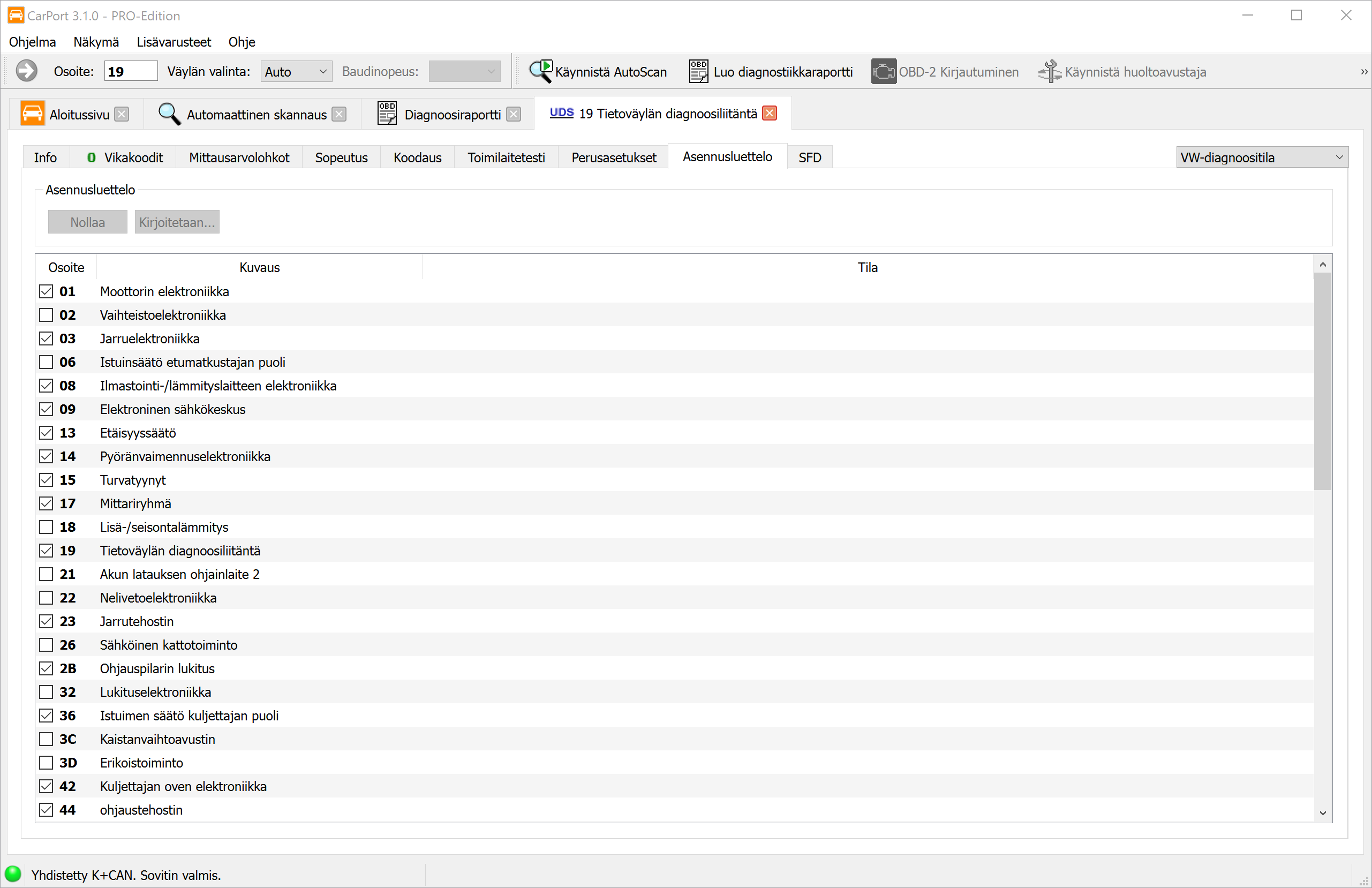Toggle the 3C Kaistanvaihtoavustin checkbox
Image resolution: width=1372 pixels, height=888 pixels.
coord(46,739)
